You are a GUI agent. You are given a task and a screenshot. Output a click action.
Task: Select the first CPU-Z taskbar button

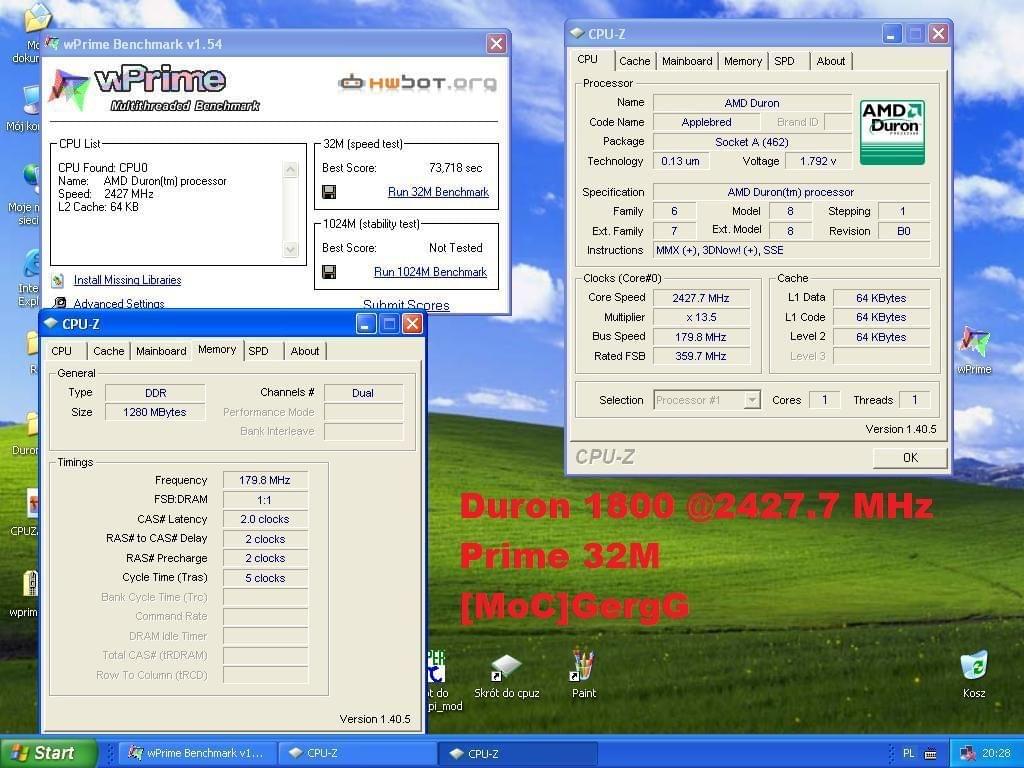coord(356,753)
